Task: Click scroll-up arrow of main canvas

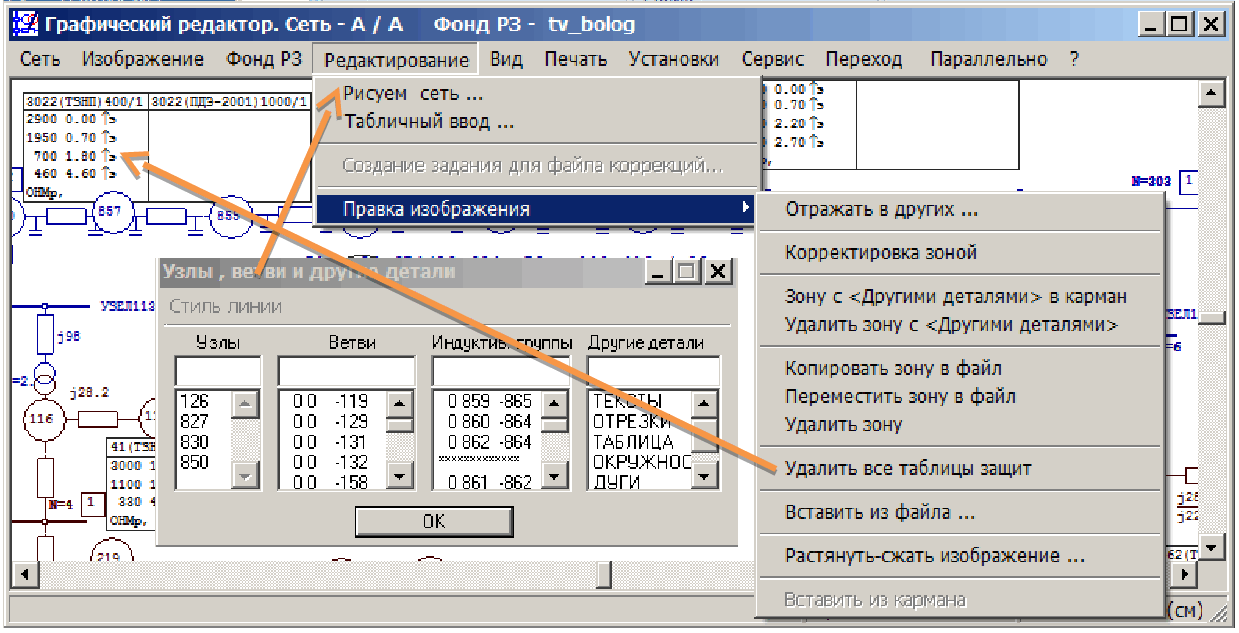Action: (x=1212, y=93)
